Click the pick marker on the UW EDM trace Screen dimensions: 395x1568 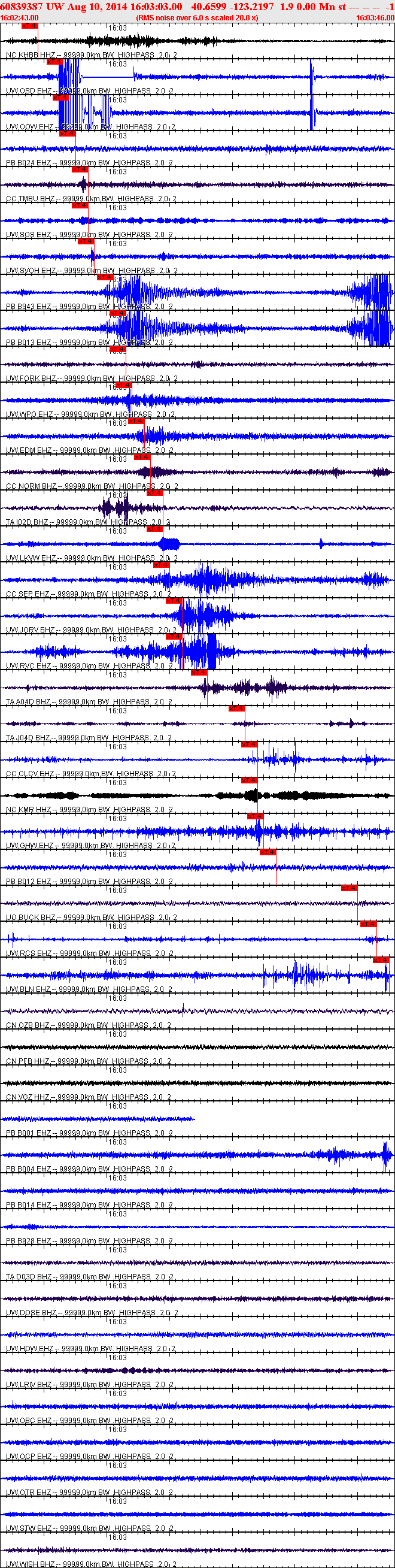coord(136,420)
